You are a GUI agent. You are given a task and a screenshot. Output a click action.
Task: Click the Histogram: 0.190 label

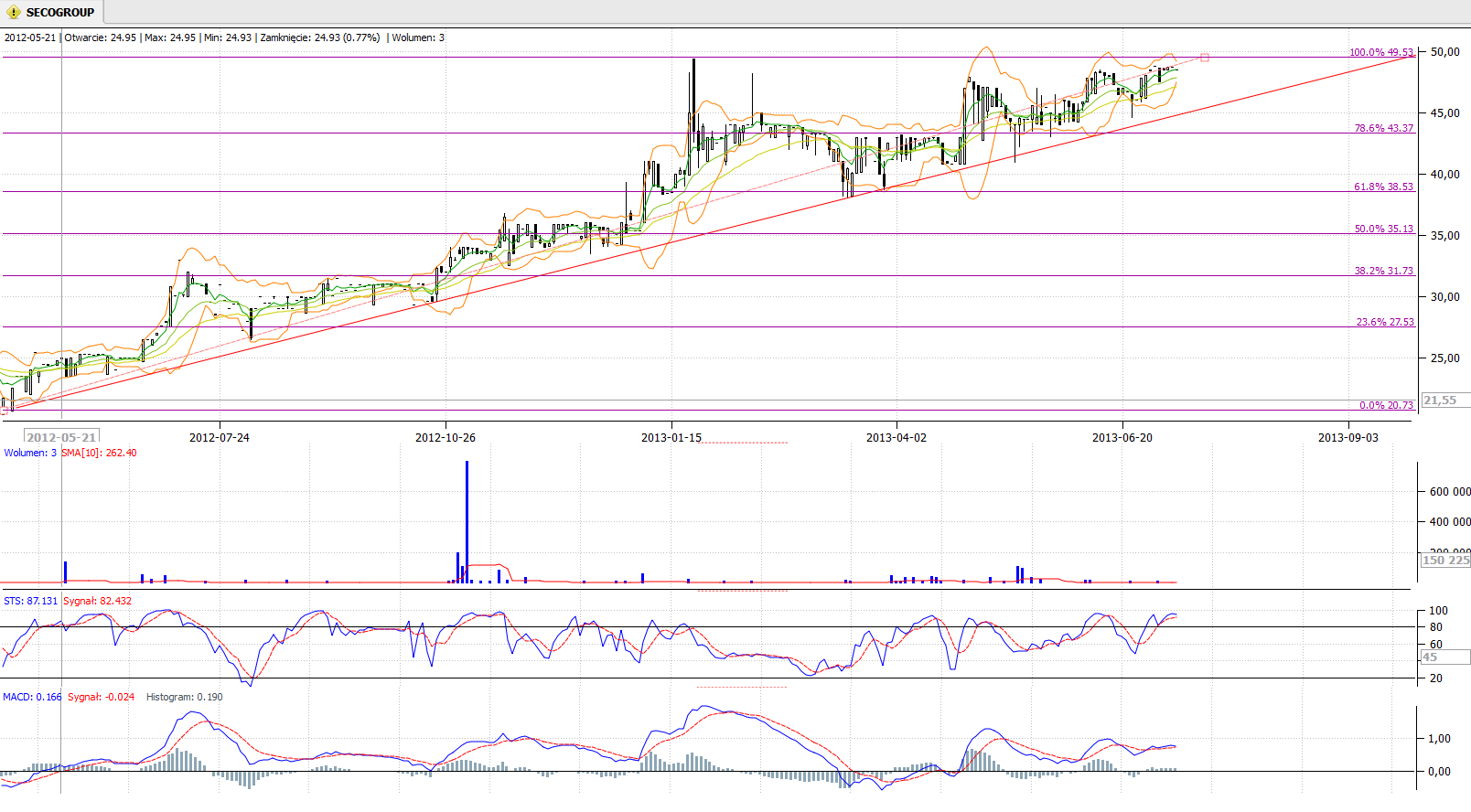pyautogui.click(x=185, y=697)
